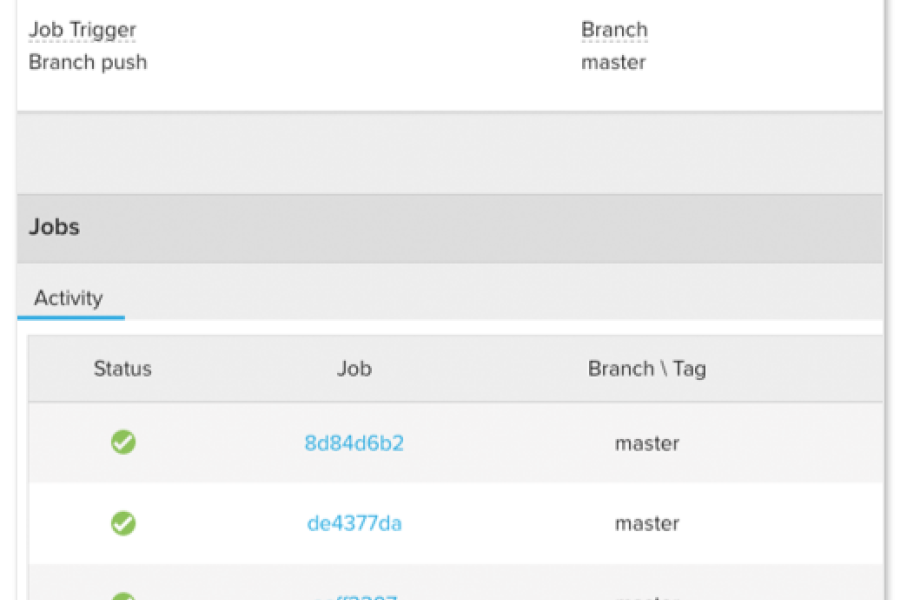Open job 8d84d6b2
The height and width of the screenshot is (600, 900).
[x=354, y=443]
